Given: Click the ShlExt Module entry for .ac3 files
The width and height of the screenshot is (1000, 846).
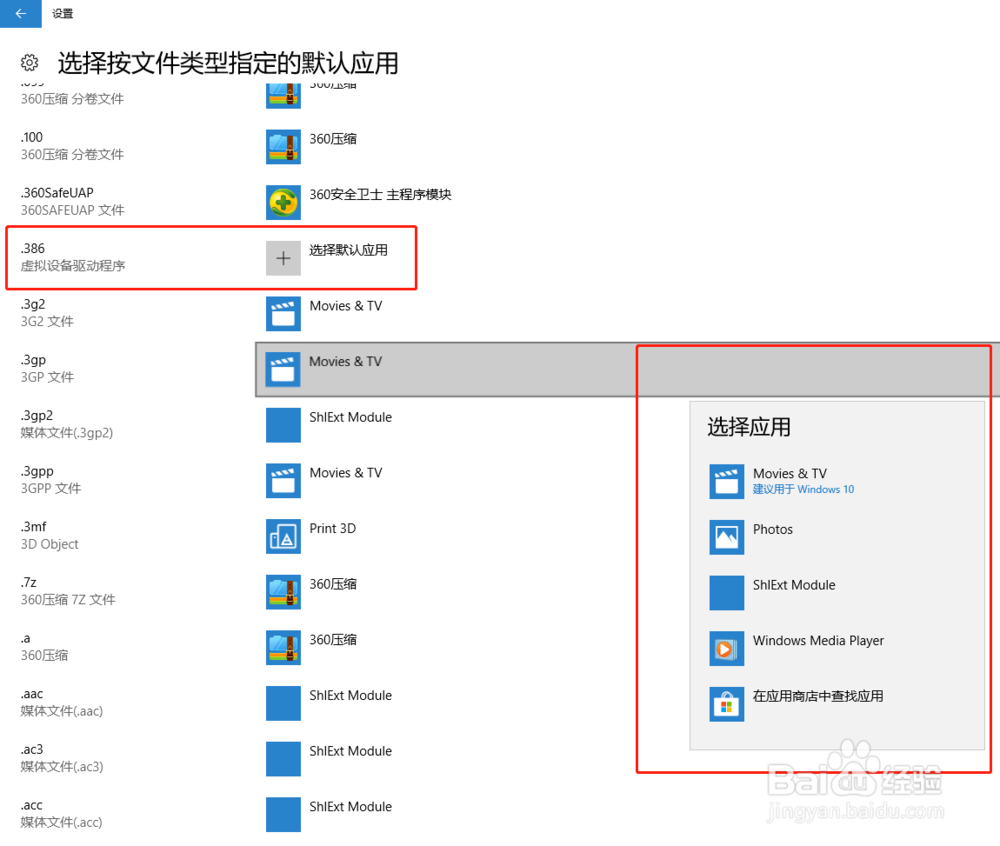Looking at the screenshot, I should click(x=284, y=759).
